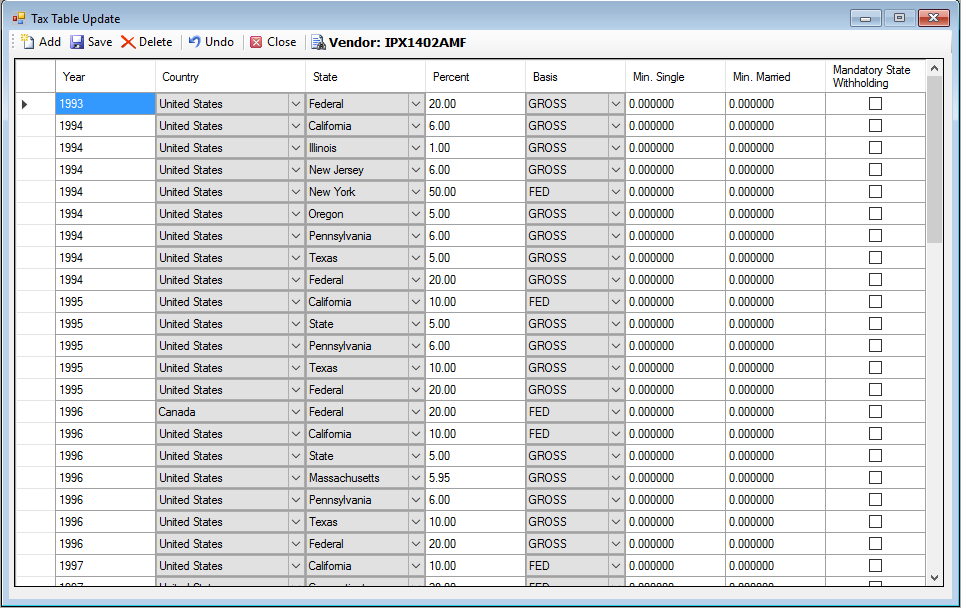961x608 pixels.
Task: Open Country dropdown for 1993 row
Action: pyautogui.click(x=295, y=104)
